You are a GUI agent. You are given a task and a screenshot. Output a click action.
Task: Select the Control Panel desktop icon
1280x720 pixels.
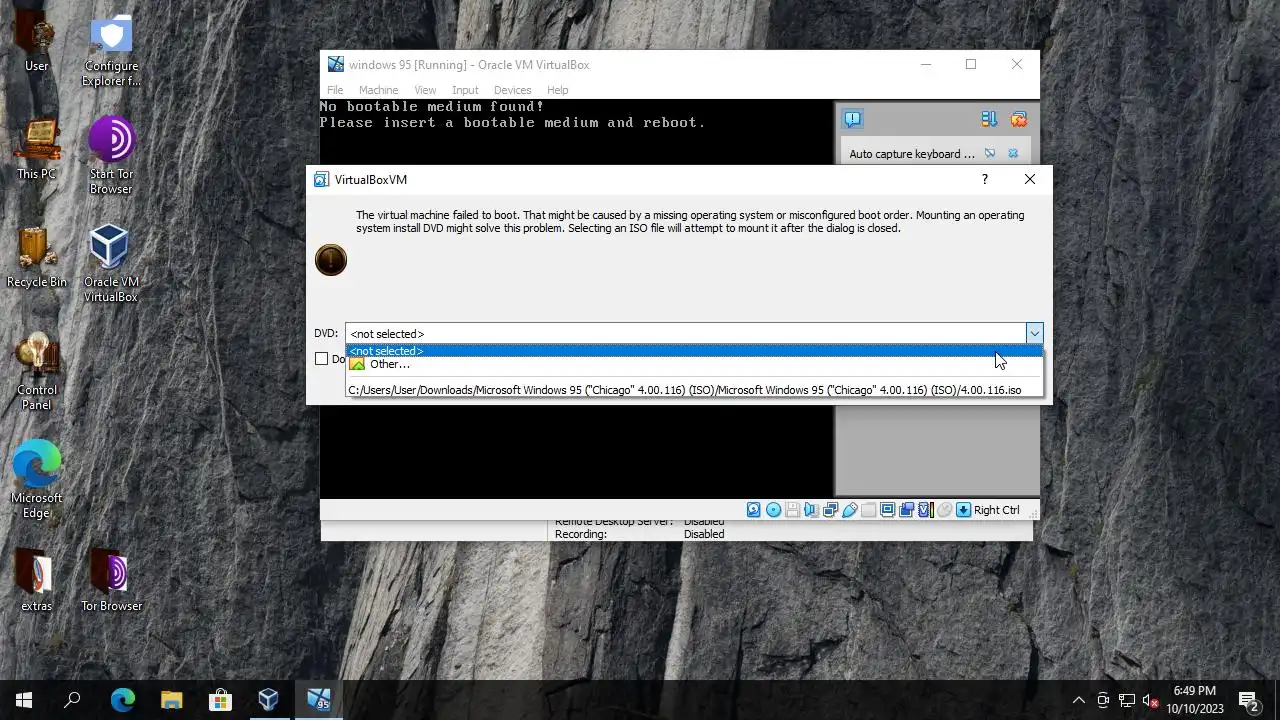tap(37, 373)
